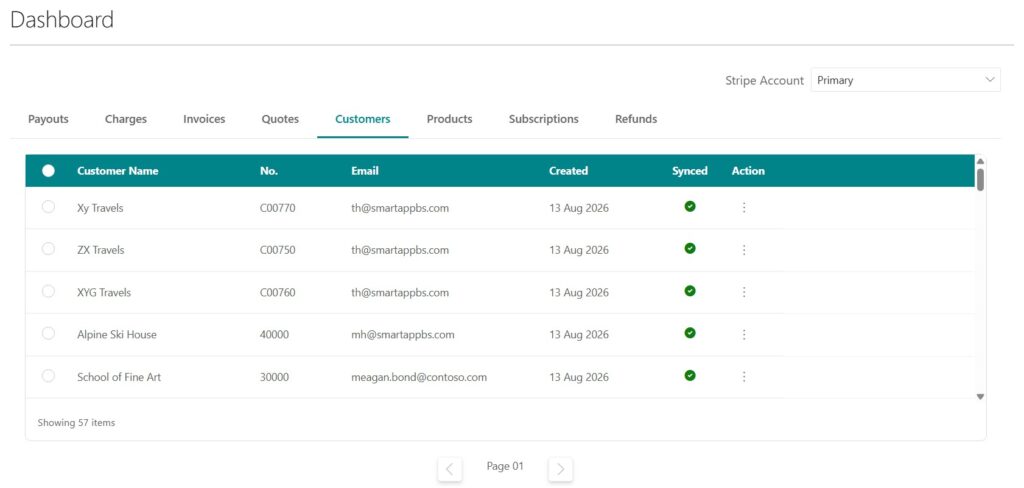Open action menu for School of Fine Art
This screenshot has height=488, width=1024.
pos(744,377)
